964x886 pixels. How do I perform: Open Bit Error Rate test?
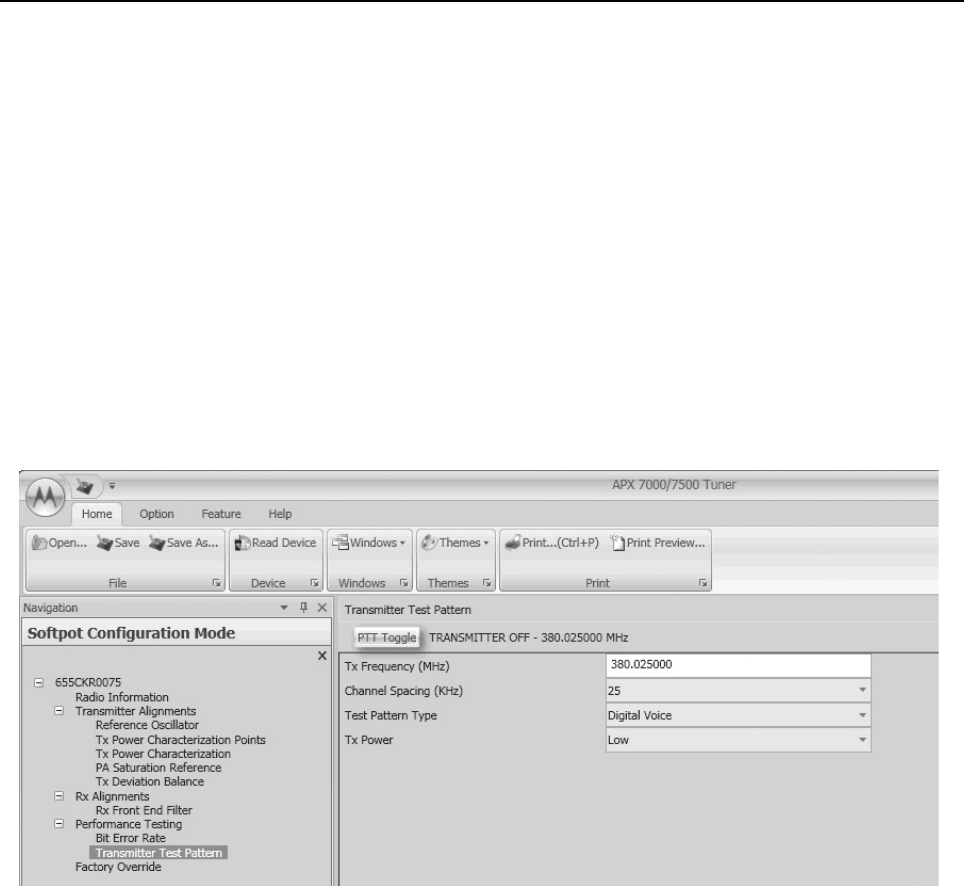[x=130, y=838]
